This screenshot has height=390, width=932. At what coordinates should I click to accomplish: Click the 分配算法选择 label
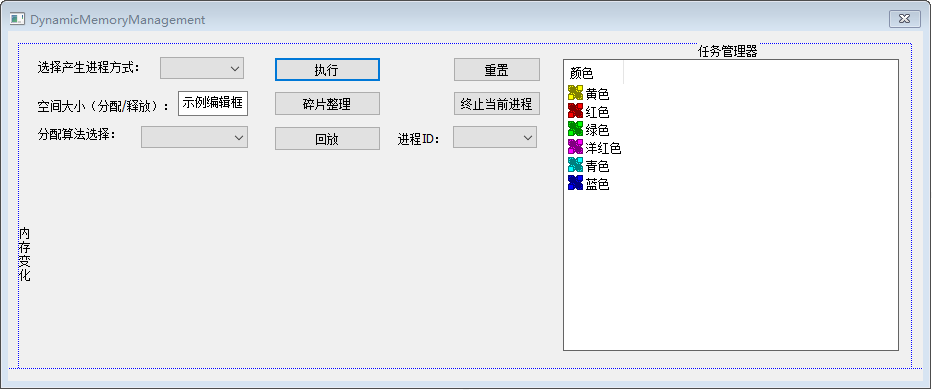point(76,134)
